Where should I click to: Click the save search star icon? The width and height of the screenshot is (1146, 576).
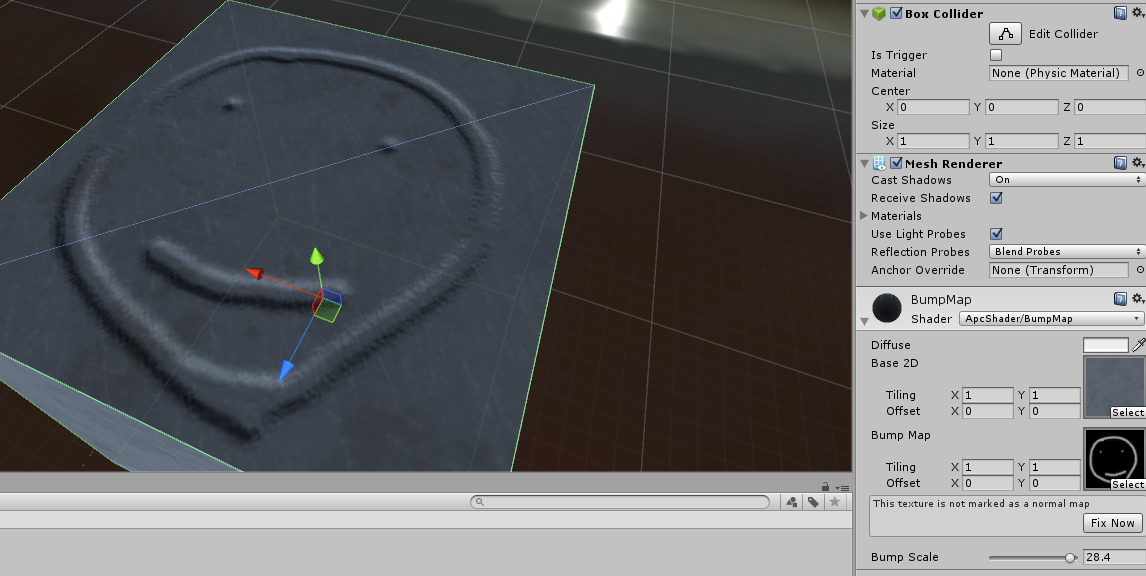[x=835, y=501]
